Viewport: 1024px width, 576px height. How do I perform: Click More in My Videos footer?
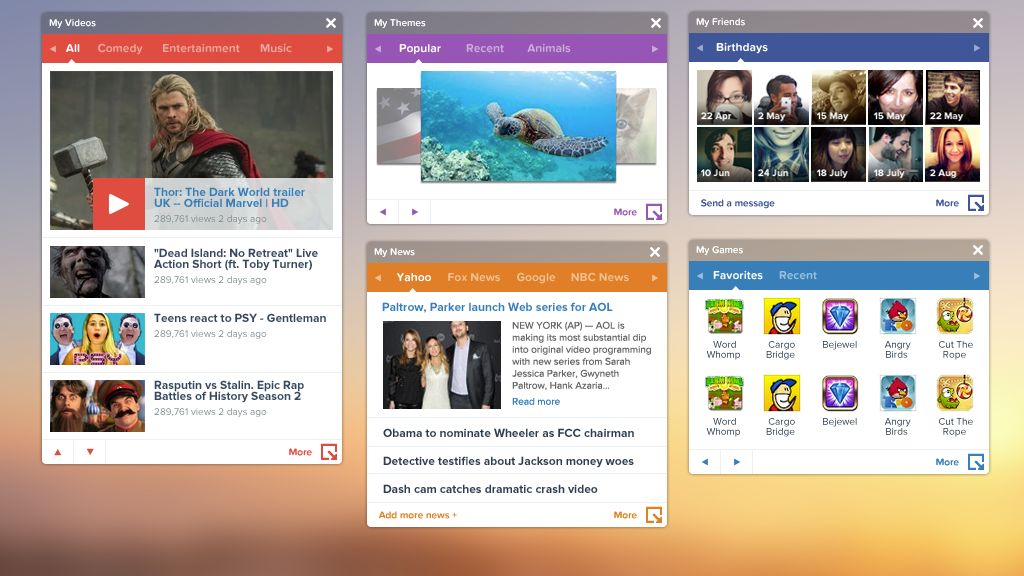300,452
